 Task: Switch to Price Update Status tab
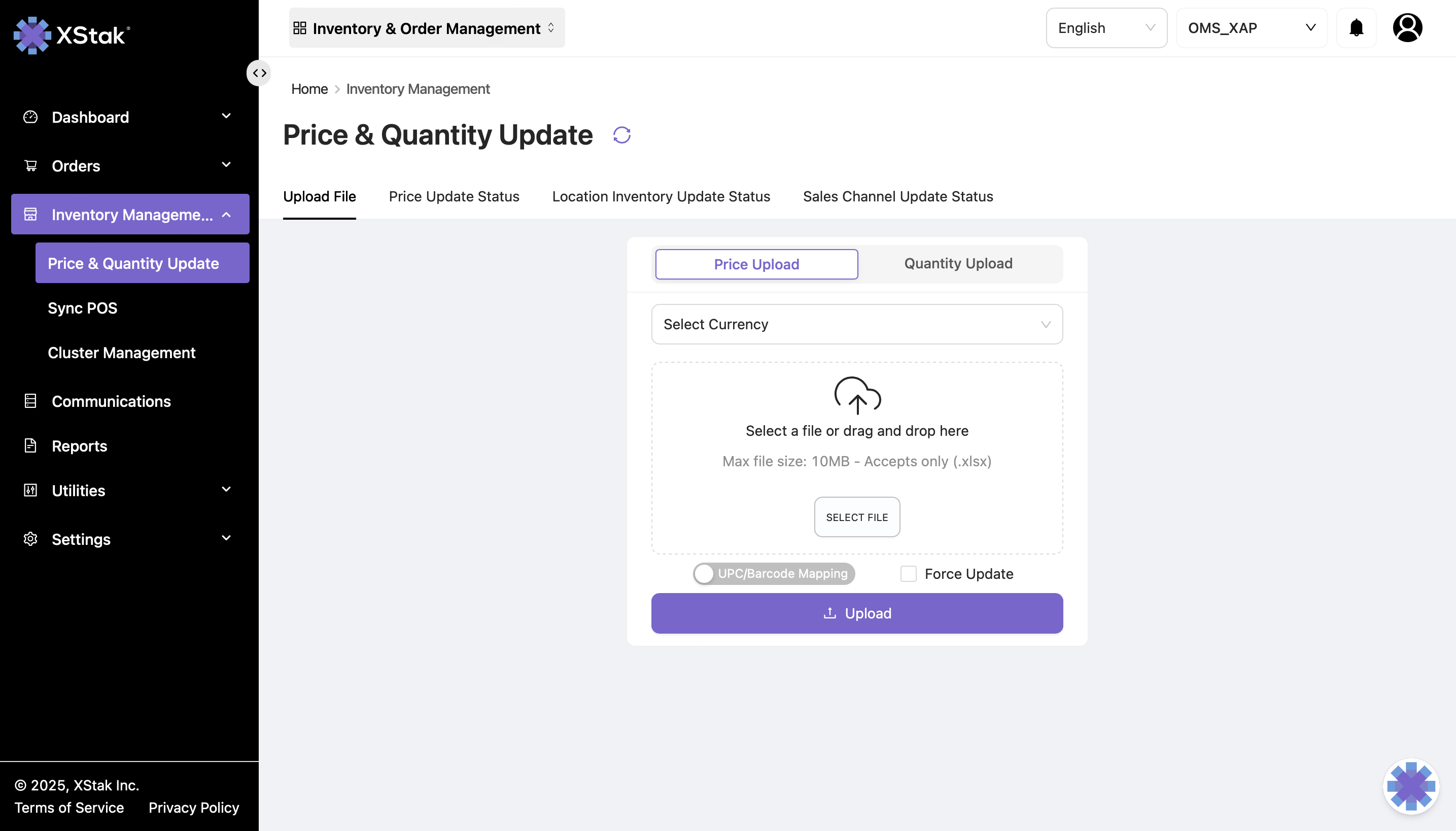coord(454,196)
